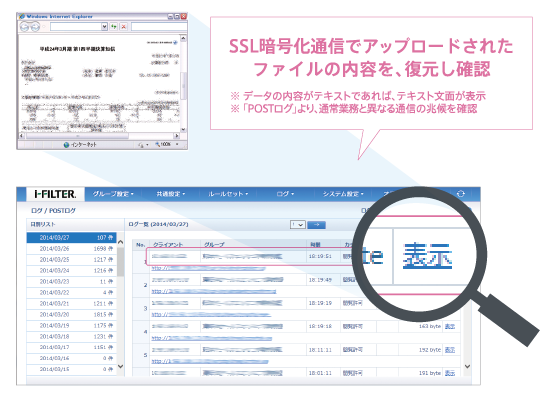Viewport: 553px width, 398px height.
Task: Select date 2014/03/25 in the date list
Action: tap(72, 259)
